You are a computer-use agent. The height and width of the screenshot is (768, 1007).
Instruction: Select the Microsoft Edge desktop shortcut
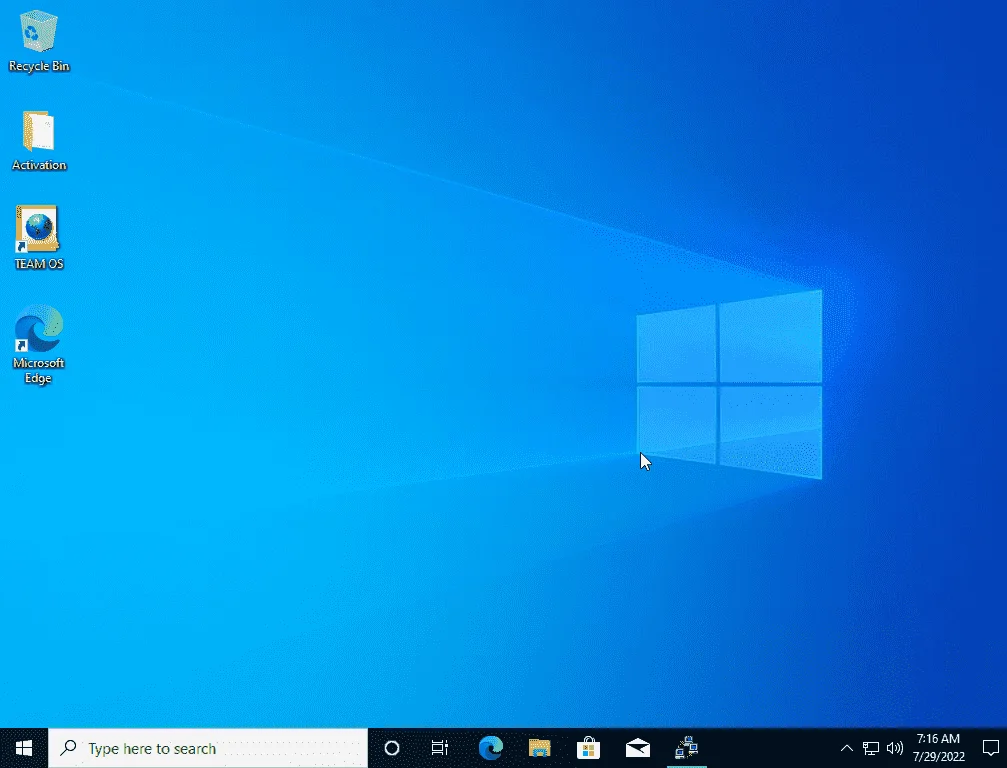point(39,345)
